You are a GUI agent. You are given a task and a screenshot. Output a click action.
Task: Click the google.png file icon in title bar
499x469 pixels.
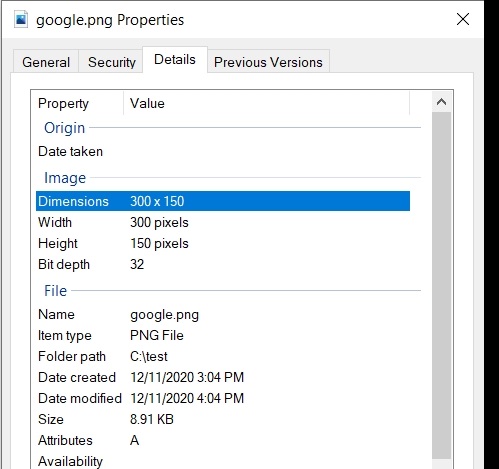pos(21,20)
